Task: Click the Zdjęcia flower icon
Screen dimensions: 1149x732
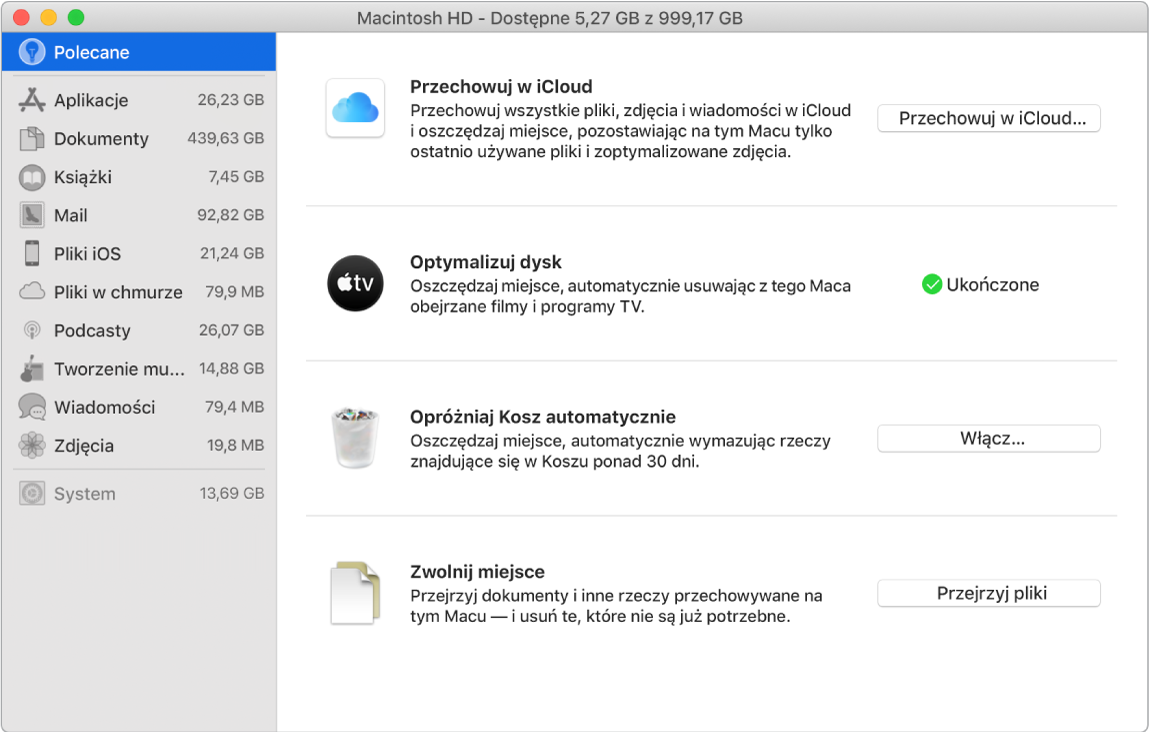Action: click(x=30, y=445)
